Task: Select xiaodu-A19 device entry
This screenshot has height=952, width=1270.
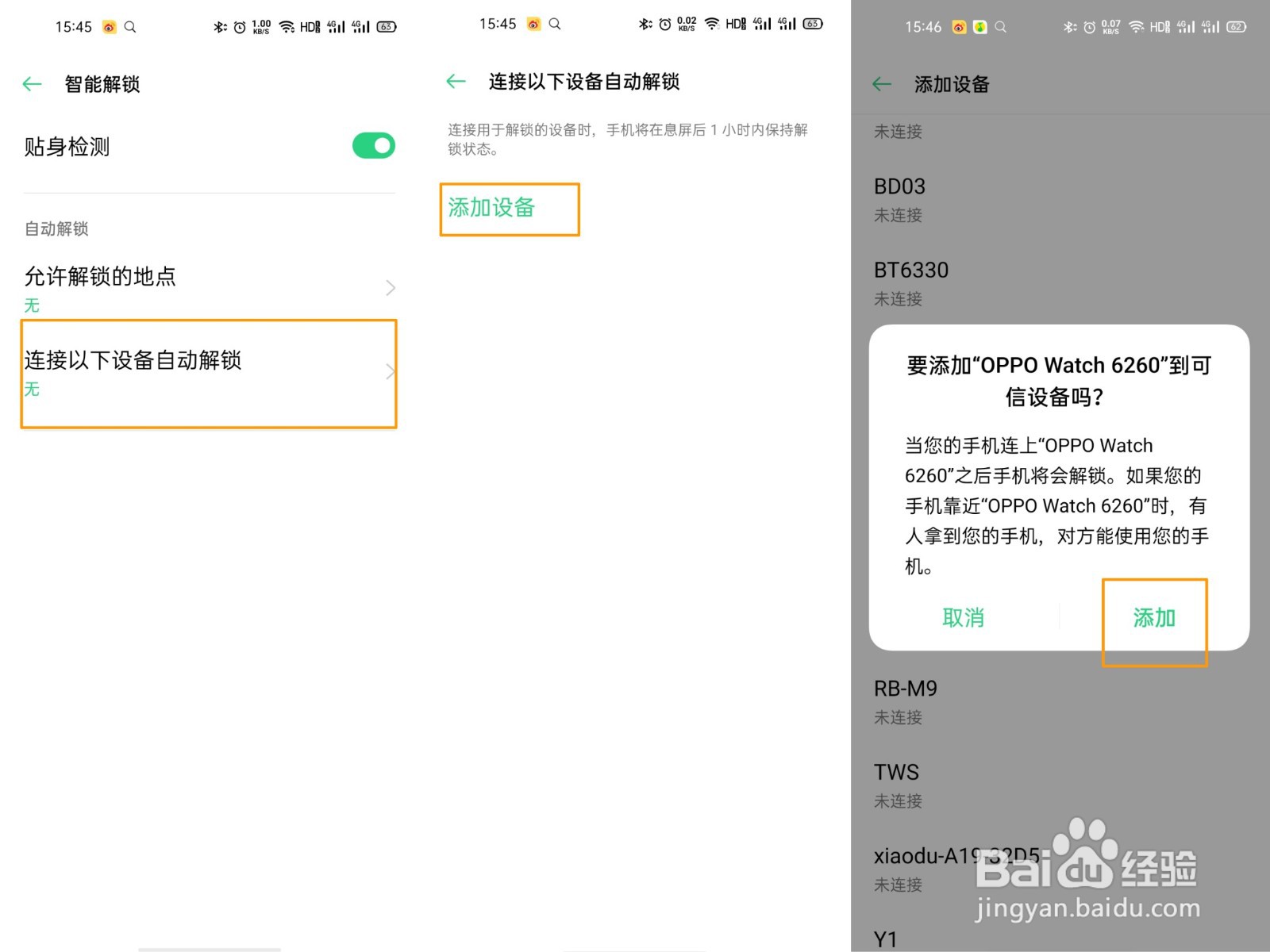Action: pos(1060,869)
